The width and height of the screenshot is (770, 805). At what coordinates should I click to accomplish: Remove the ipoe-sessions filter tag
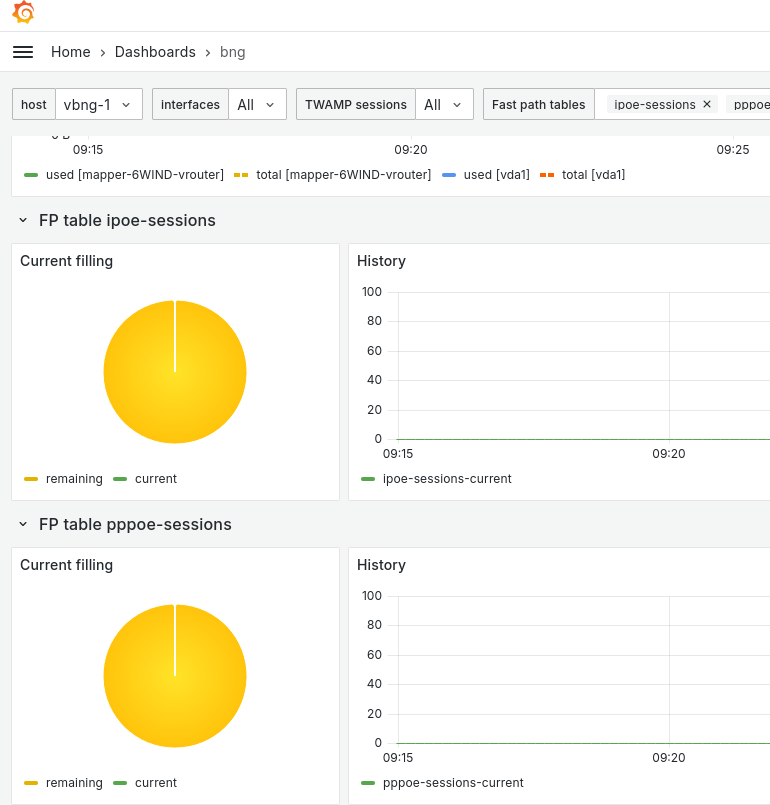click(707, 104)
